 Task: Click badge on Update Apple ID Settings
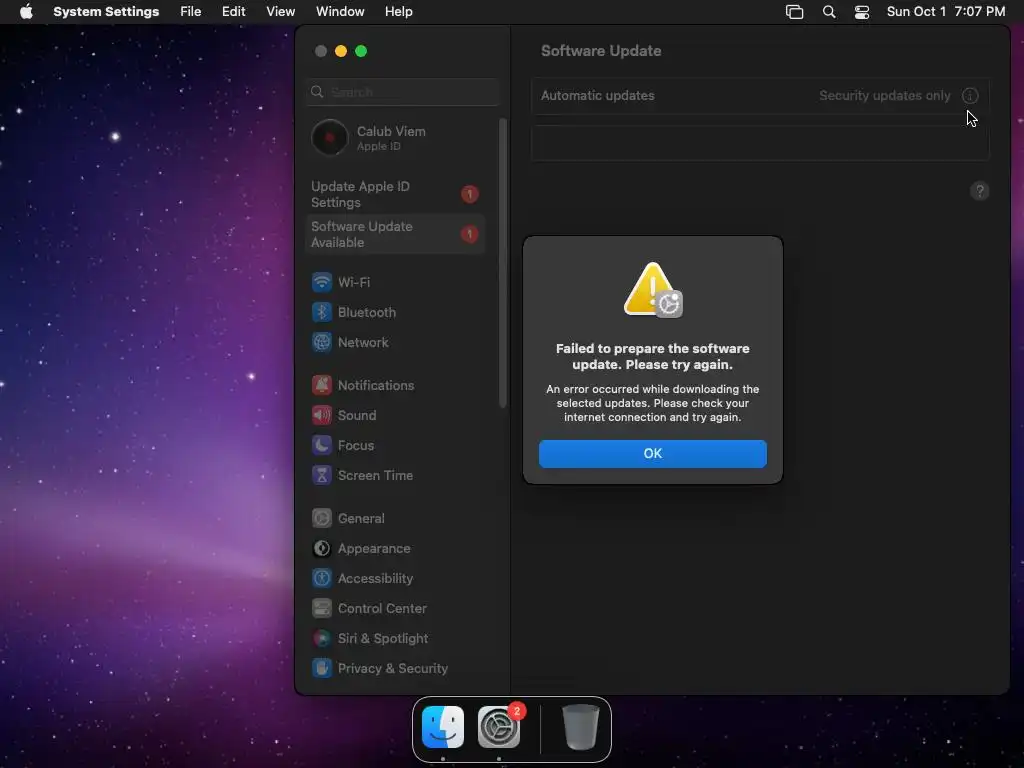coord(470,194)
